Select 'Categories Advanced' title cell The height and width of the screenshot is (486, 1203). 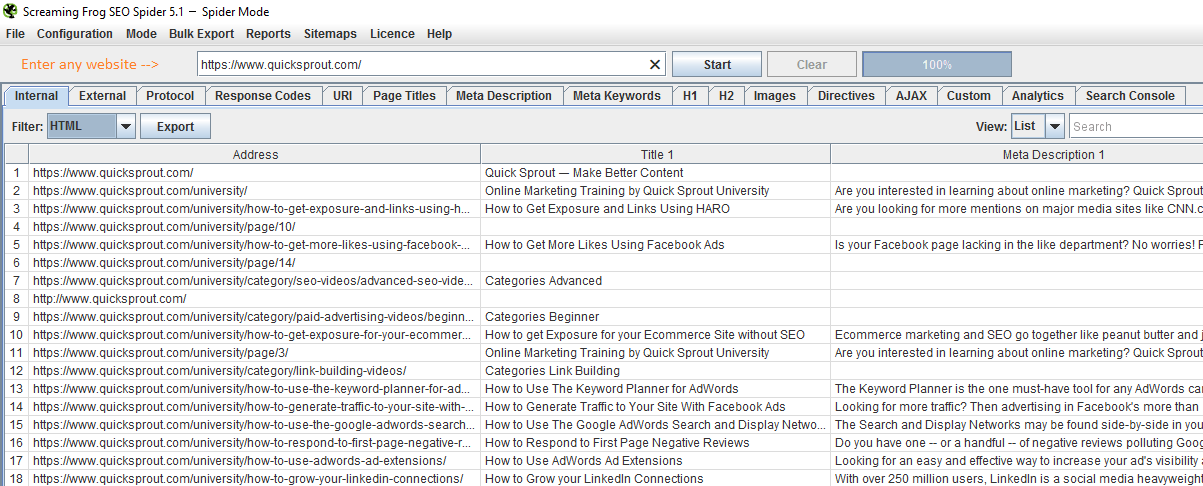click(x=656, y=281)
